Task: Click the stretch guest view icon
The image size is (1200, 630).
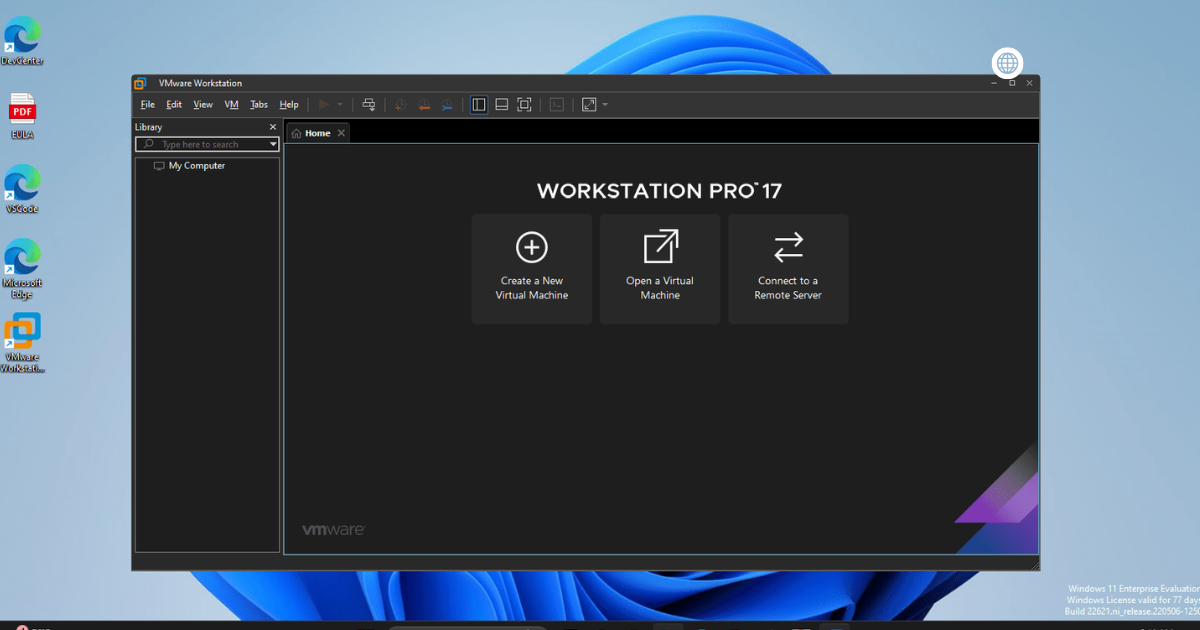Action: (589, 104)
